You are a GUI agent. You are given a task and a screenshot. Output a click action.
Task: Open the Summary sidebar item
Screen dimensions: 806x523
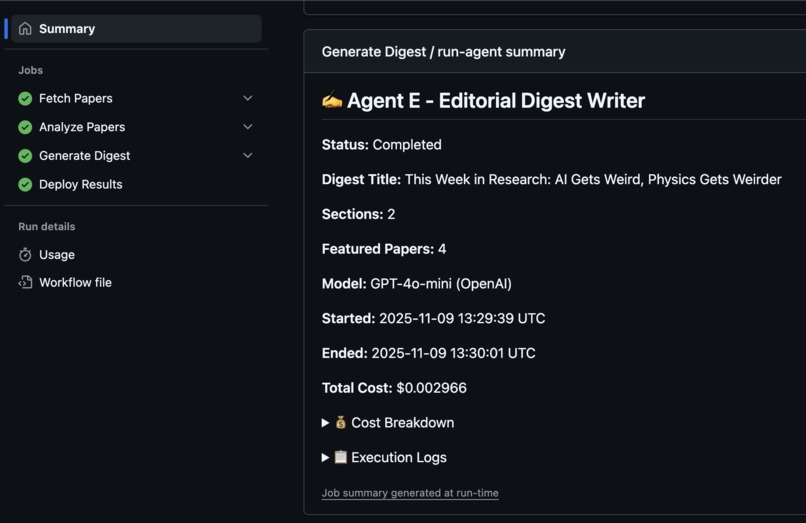[x=136, y=29]
